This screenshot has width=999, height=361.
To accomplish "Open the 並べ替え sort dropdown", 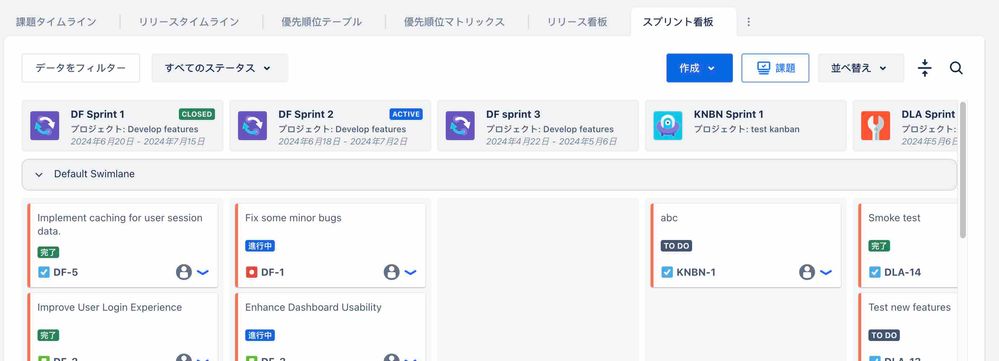I will point(860,68).
